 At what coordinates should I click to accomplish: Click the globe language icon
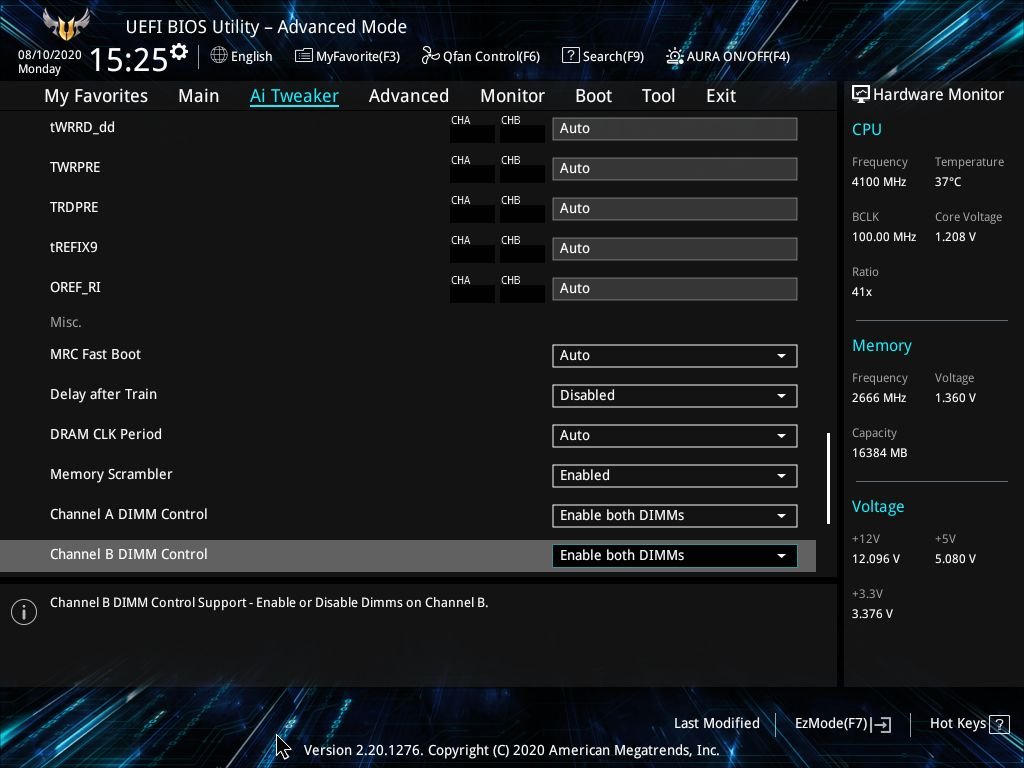coord(219,56)
